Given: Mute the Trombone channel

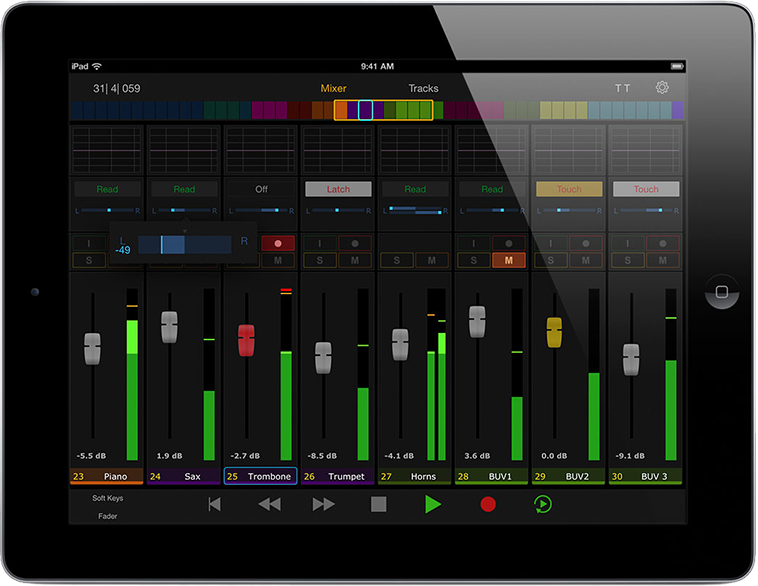Looking at the screenshot, I should (x=278, y=260).
